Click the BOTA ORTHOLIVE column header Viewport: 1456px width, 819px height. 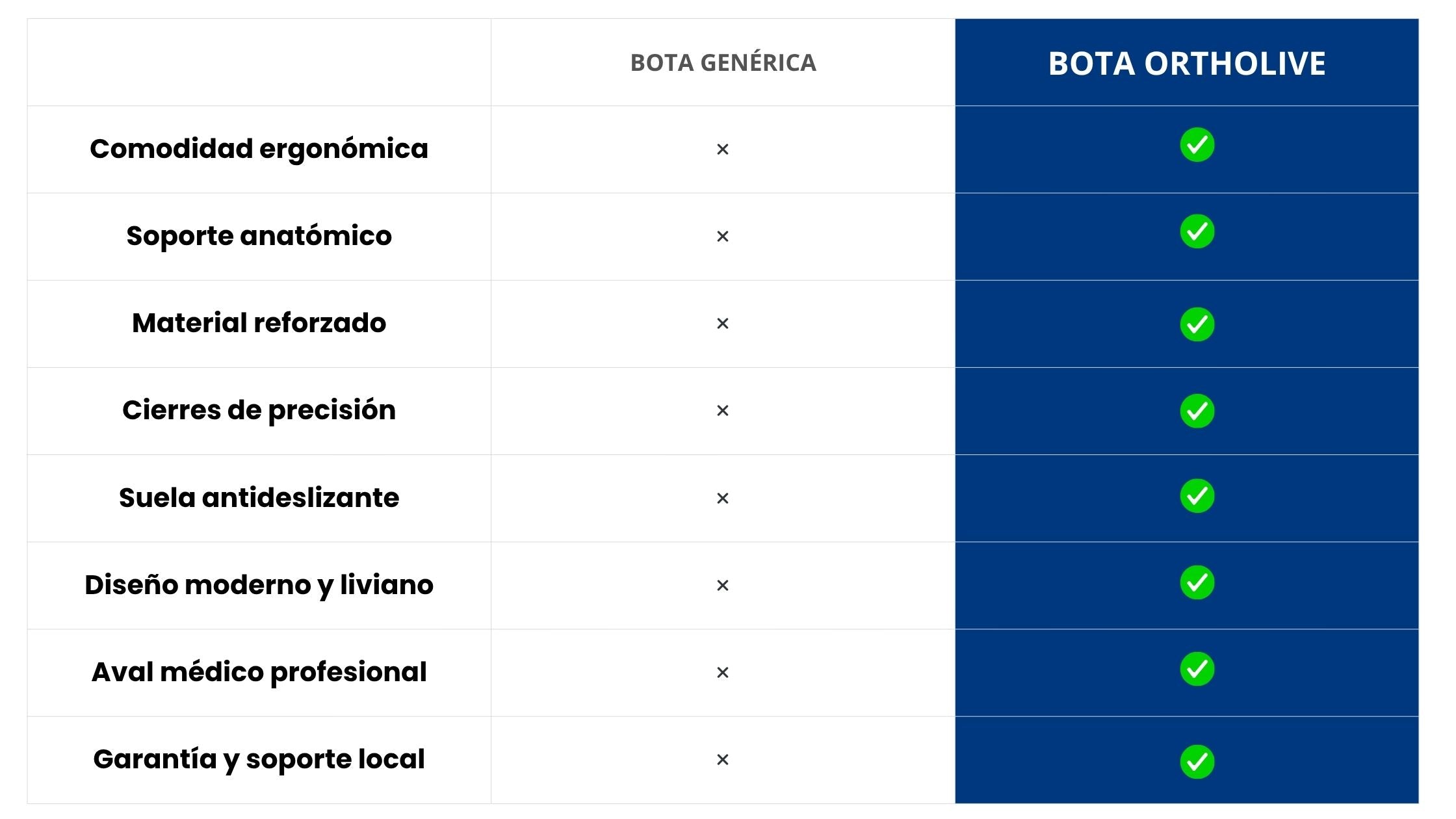point(1186,64)
